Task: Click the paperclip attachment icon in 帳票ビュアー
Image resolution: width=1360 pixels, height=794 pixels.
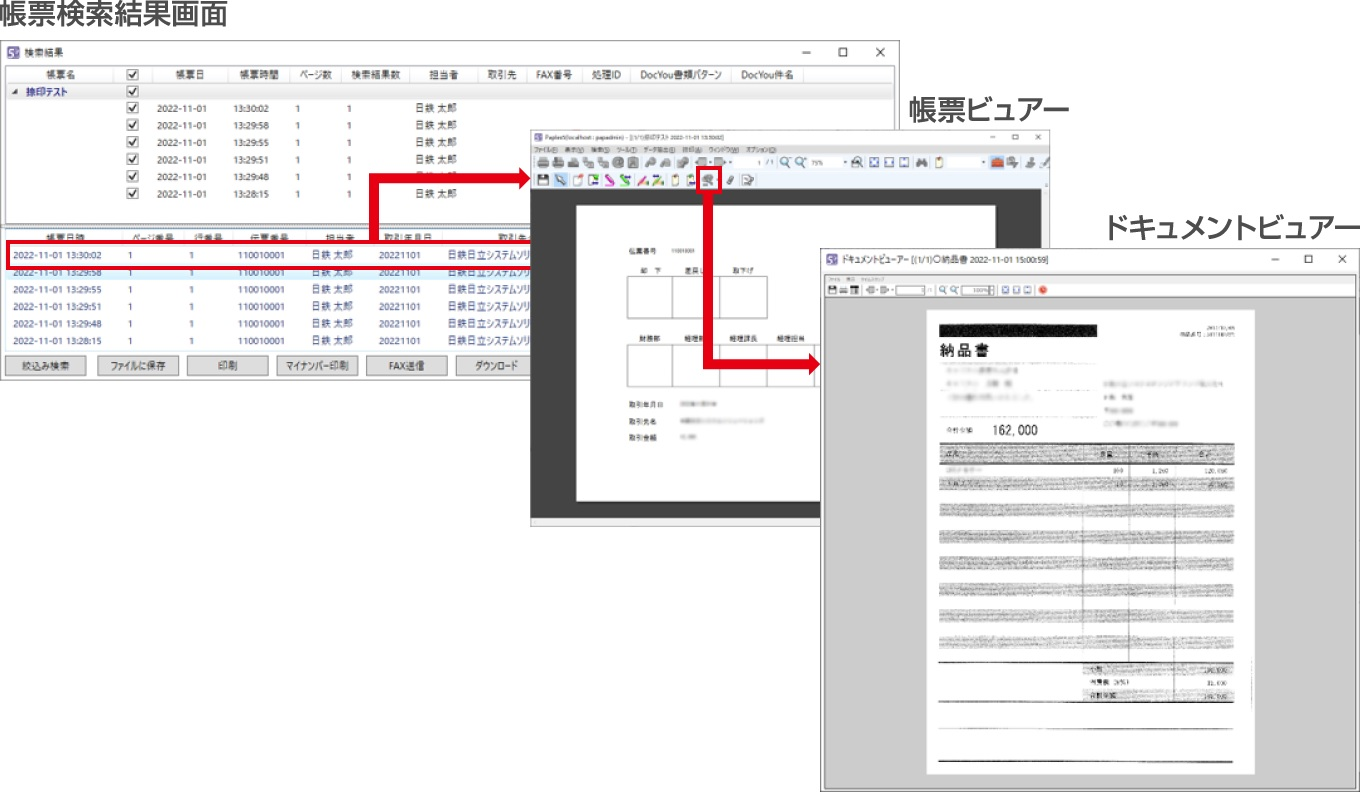Action: [x=730, y=180]
